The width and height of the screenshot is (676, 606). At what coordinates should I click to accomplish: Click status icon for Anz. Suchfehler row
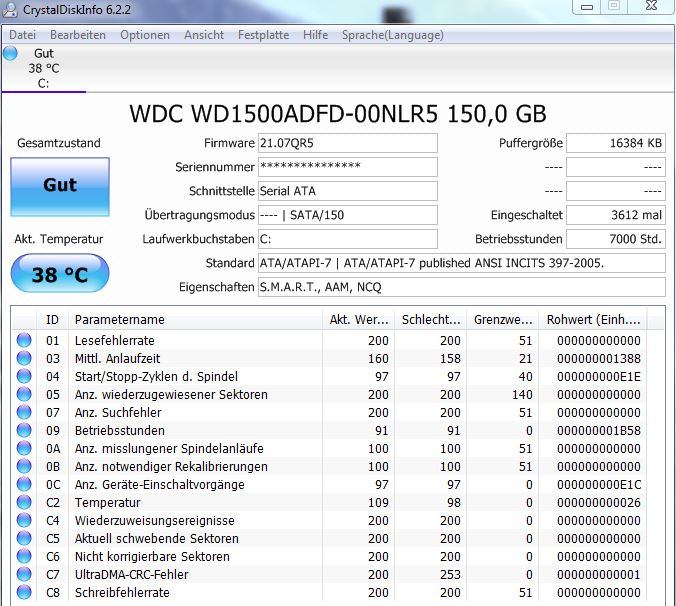[x=24, y=412]
